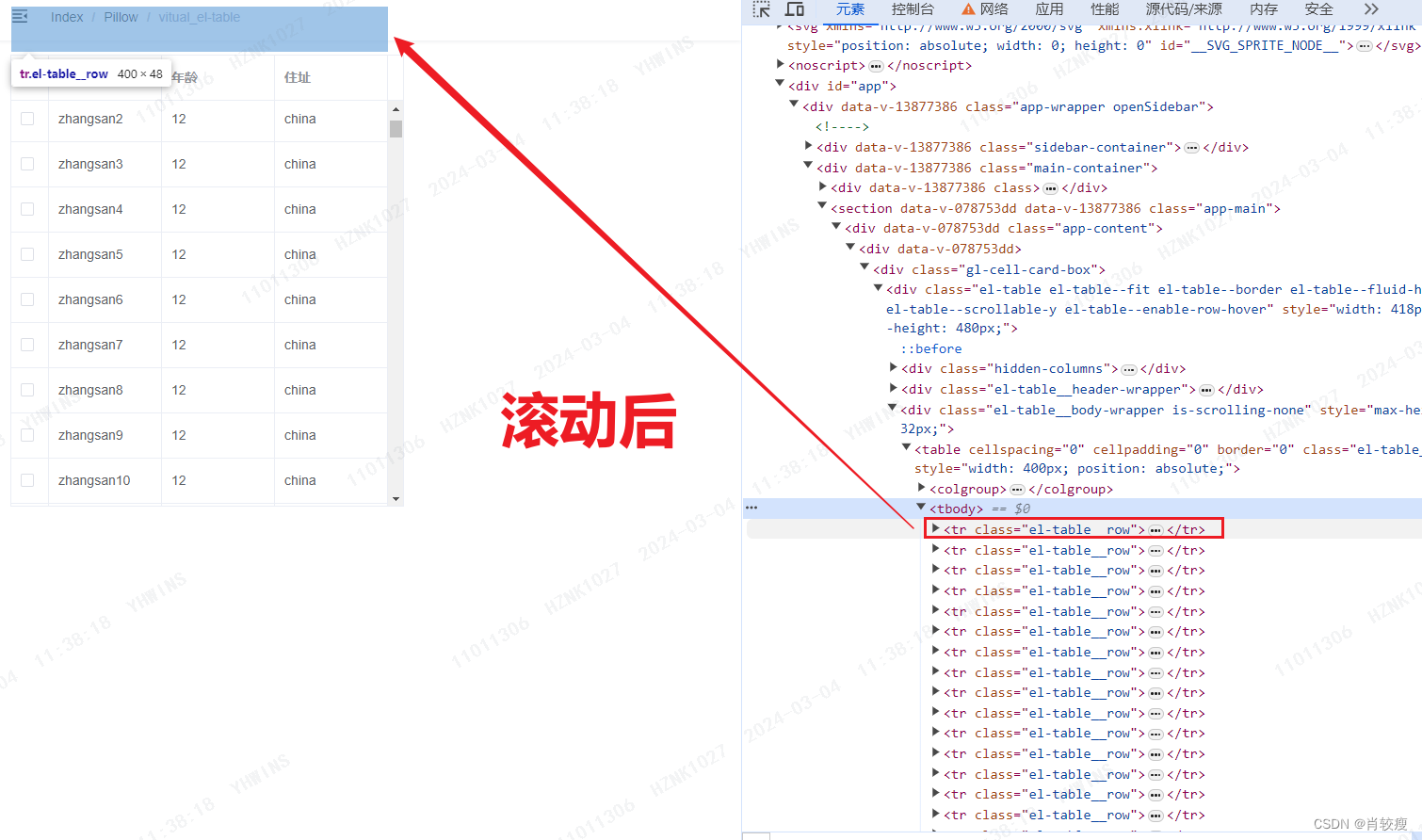This screenshot has width=1422, height=840.
Task: Select the inspect element cursor tool
Action: tap(761, 10)
